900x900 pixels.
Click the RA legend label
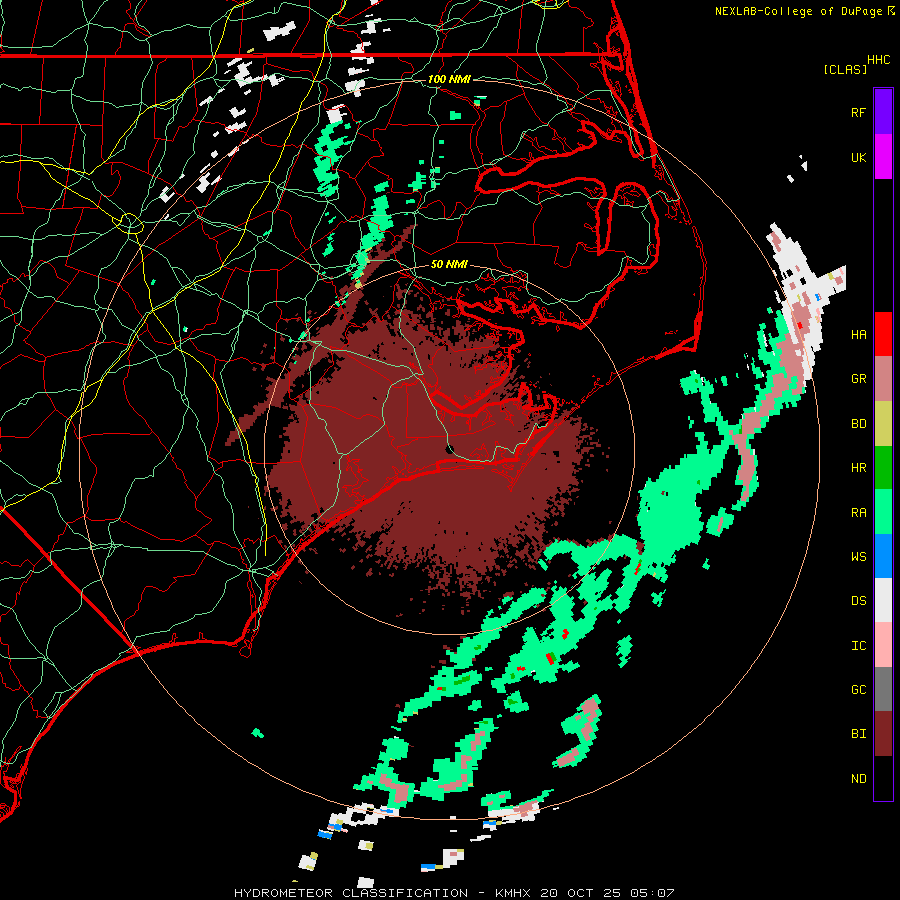click(858, 512)
